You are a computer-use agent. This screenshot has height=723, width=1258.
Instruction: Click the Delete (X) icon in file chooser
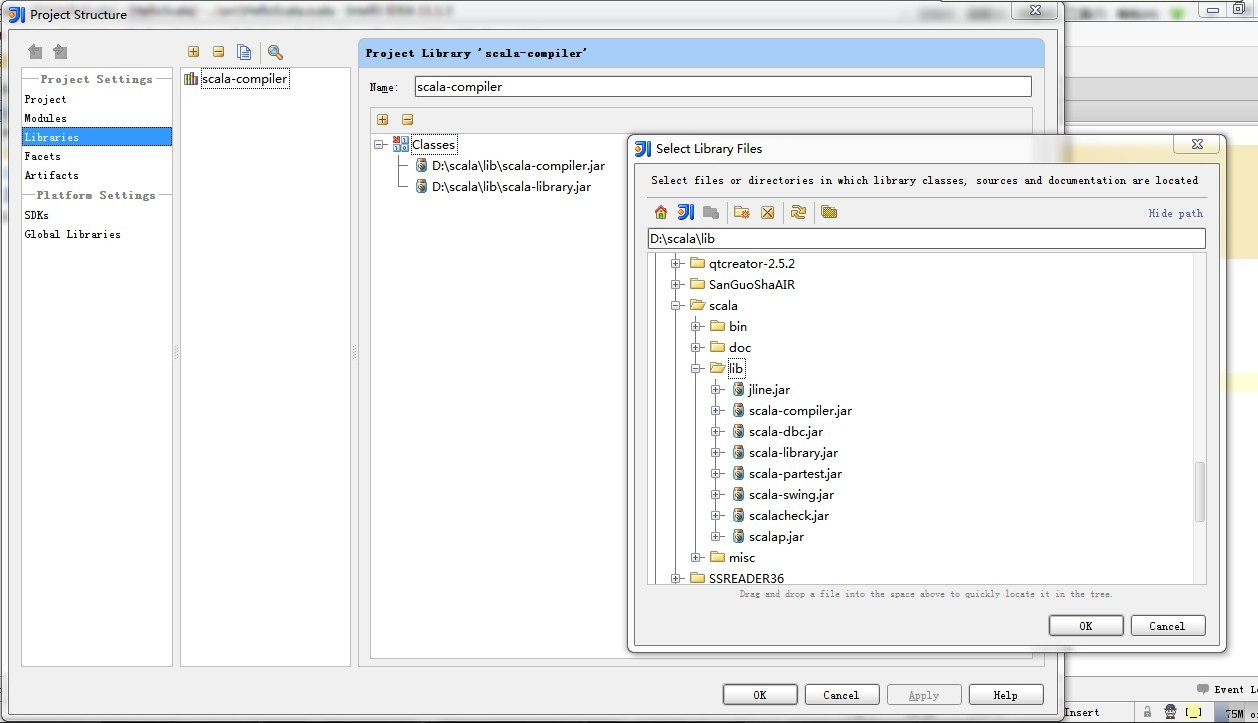point(768,212)
